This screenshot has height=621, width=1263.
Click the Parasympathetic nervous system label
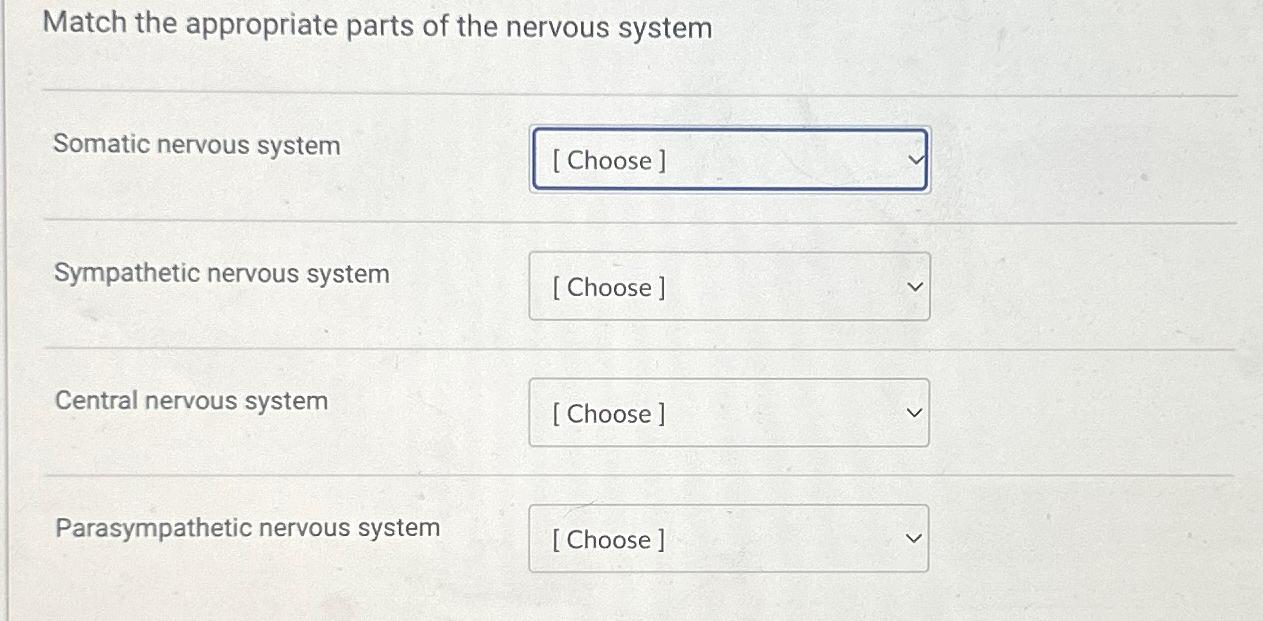coord(247,528)
